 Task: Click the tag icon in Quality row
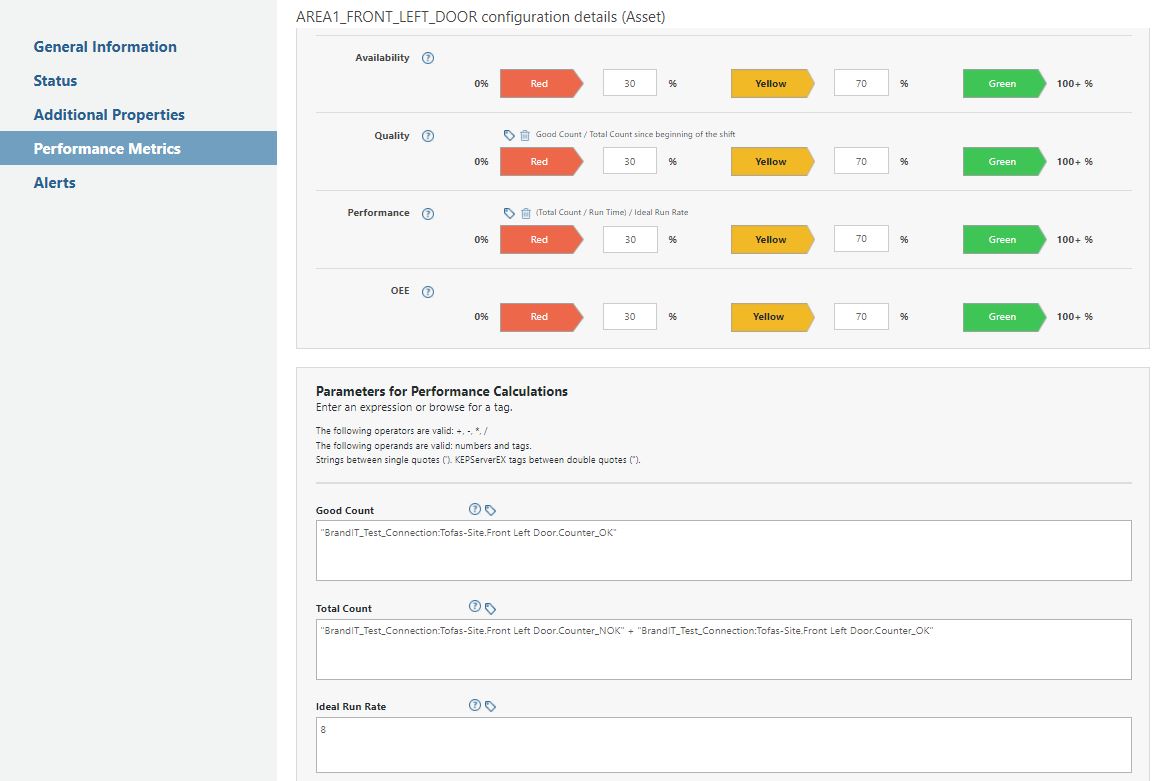[509, 135]
